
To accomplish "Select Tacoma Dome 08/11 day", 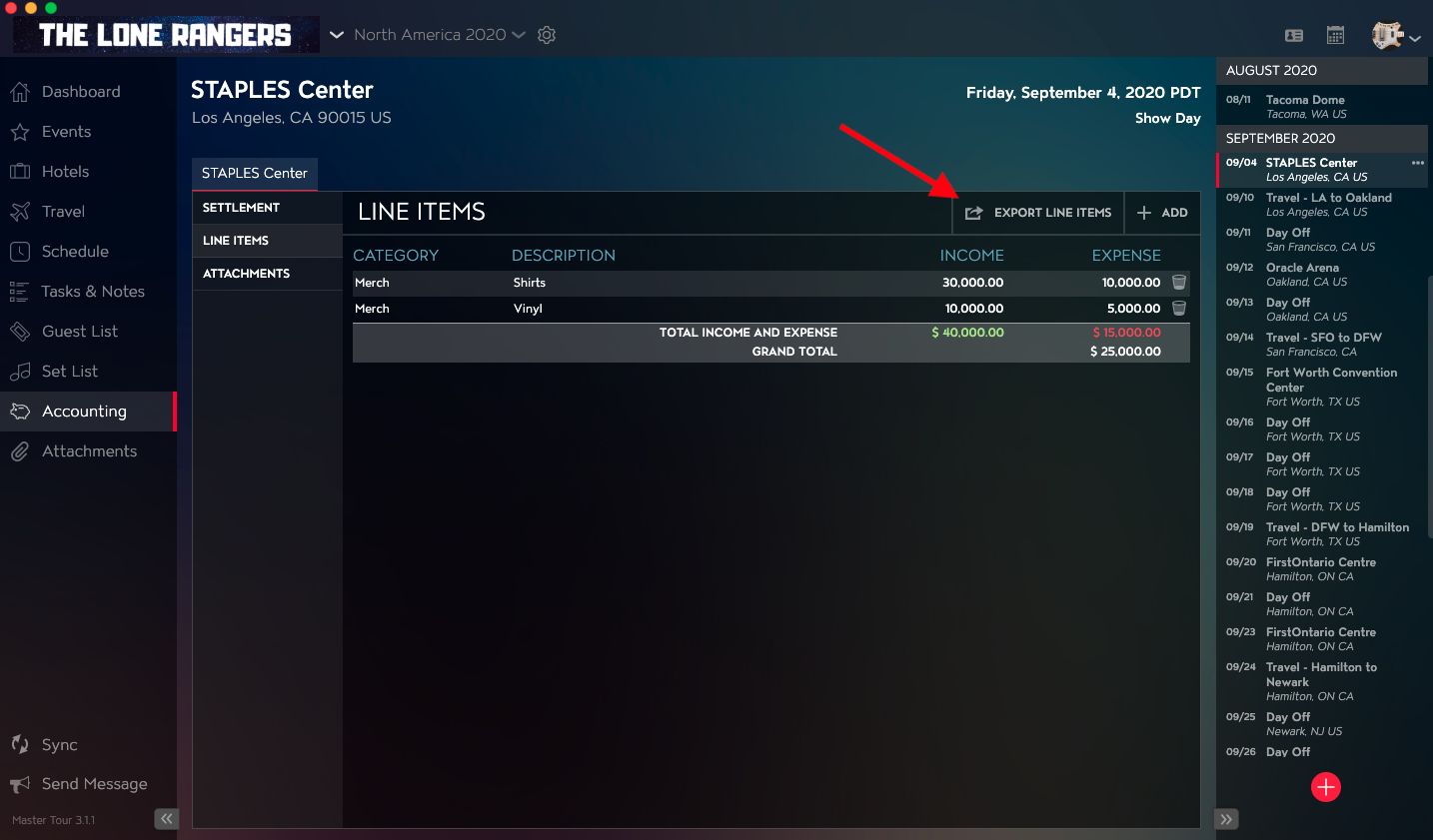I will pos(1322,106).
